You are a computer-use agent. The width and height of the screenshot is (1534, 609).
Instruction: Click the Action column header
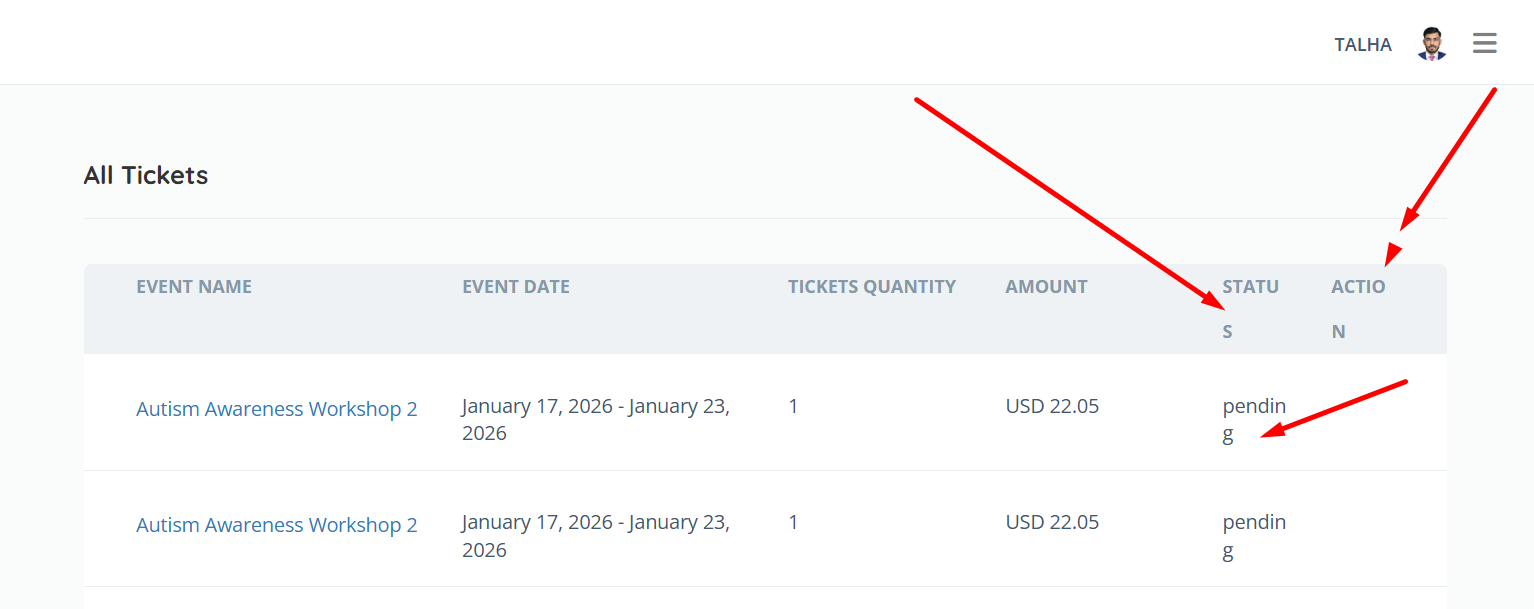(x=1358, y=288)
